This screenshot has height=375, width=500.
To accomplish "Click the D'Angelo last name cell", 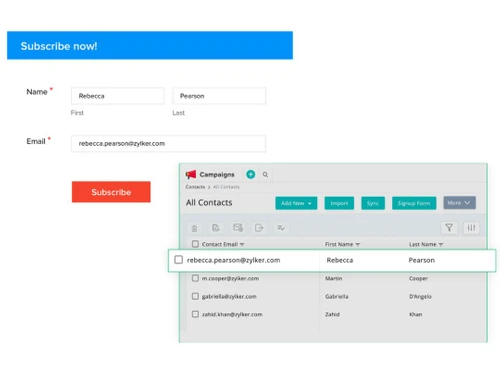I will point(420,296).
